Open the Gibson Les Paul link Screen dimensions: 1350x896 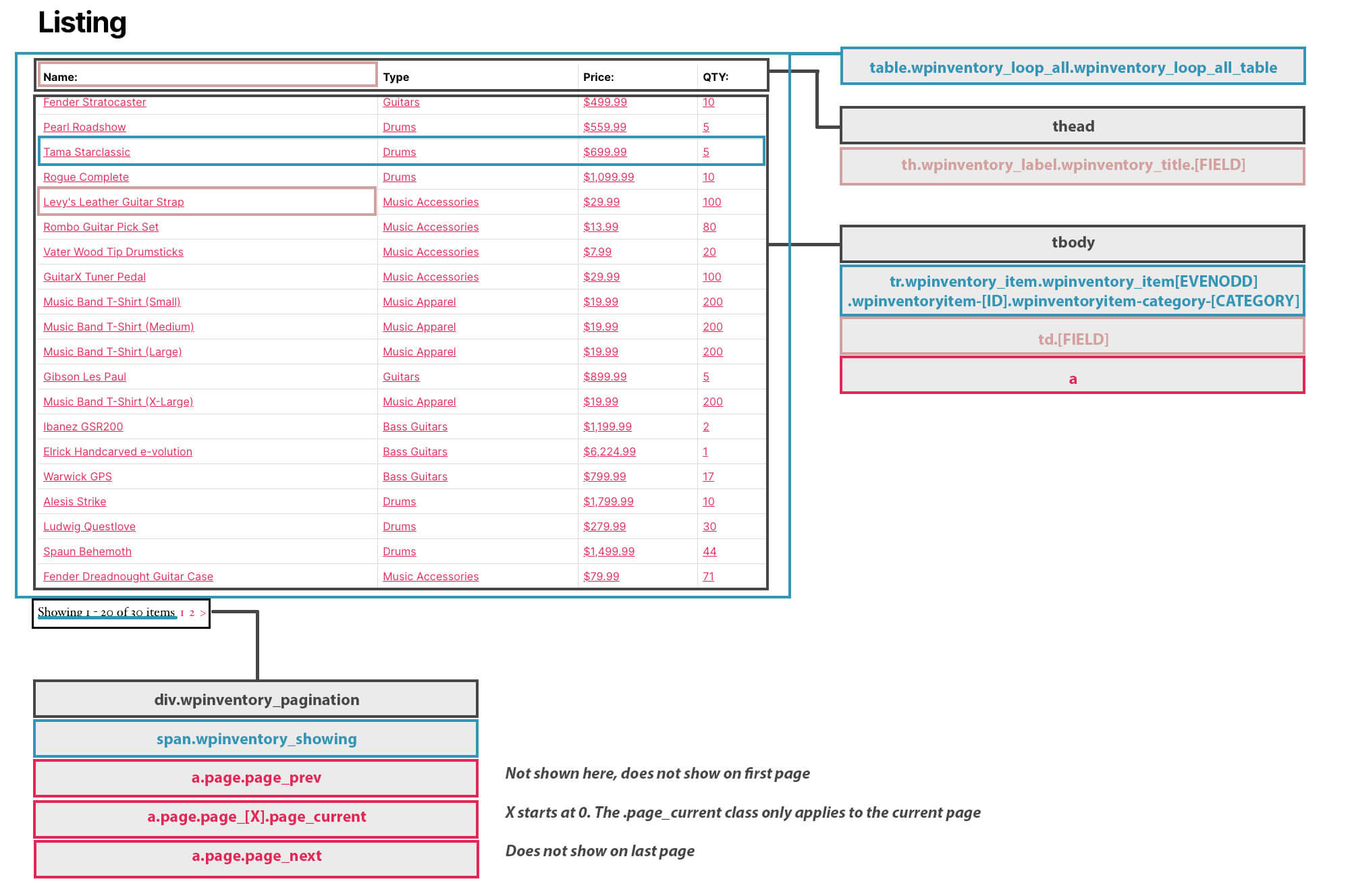point(84,376)
